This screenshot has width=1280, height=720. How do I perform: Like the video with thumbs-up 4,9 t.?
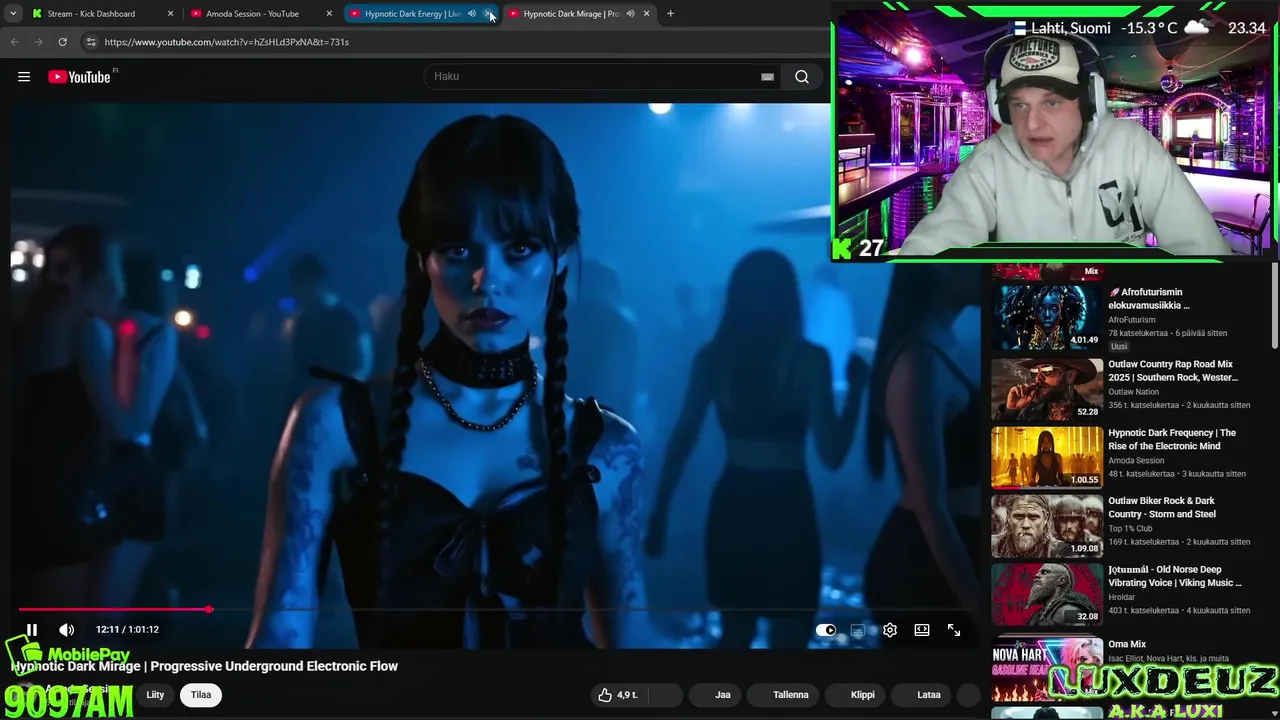tap(620, 695)
